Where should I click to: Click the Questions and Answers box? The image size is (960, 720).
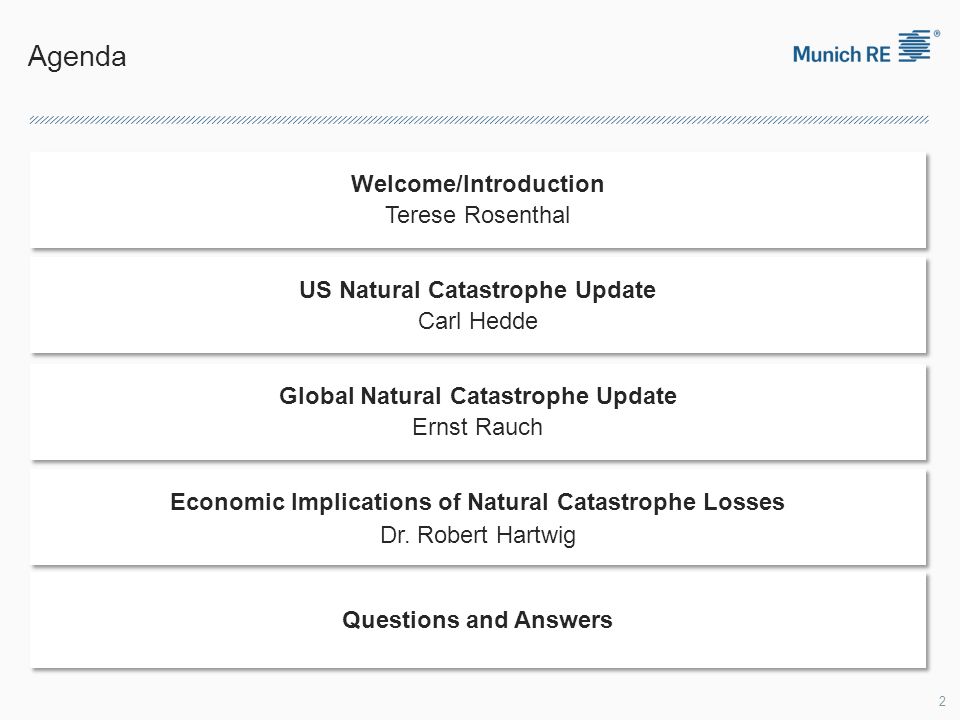point(478,620)
